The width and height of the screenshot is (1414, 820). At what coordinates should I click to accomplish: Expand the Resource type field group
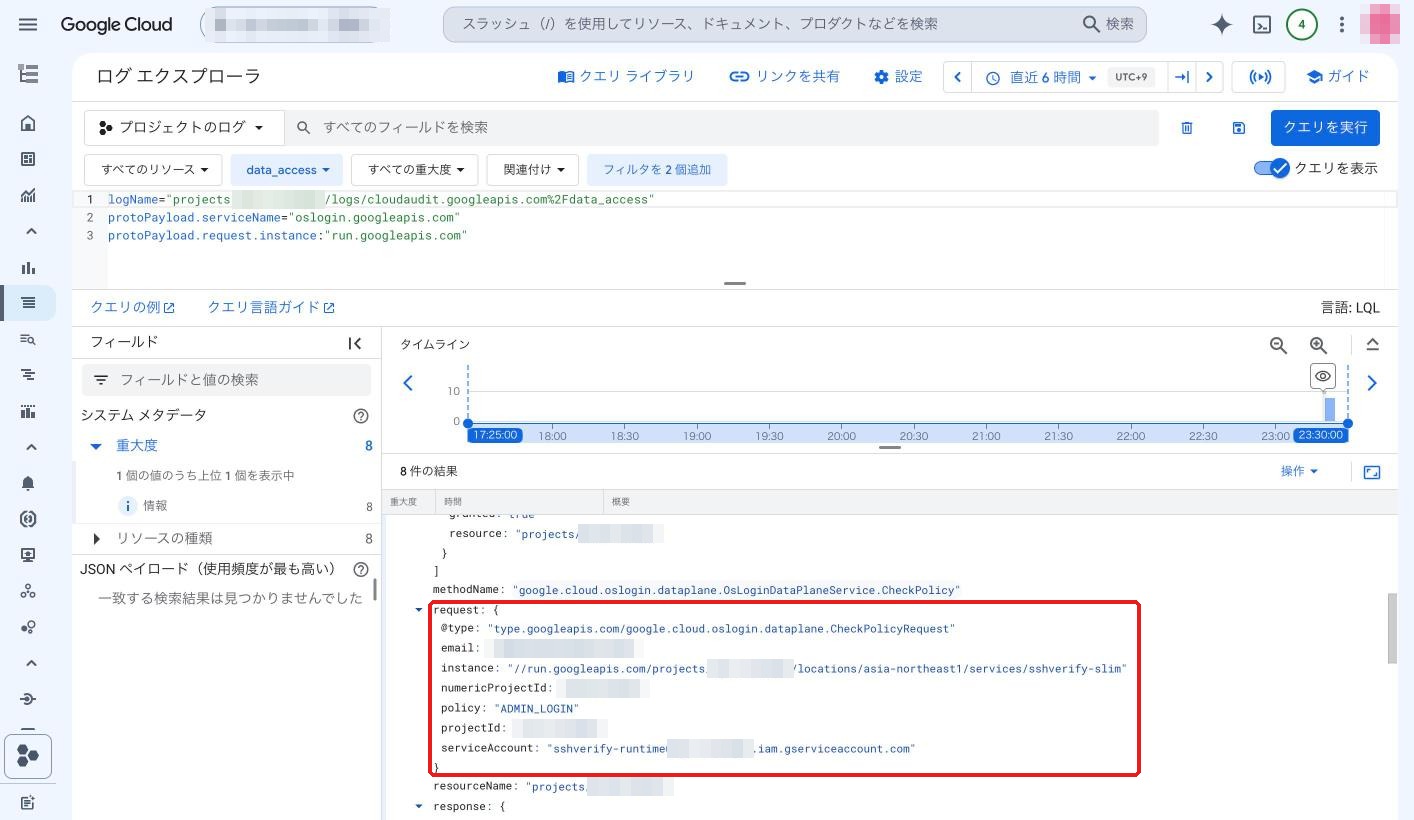pyautogui.click(x=96, y=539)
